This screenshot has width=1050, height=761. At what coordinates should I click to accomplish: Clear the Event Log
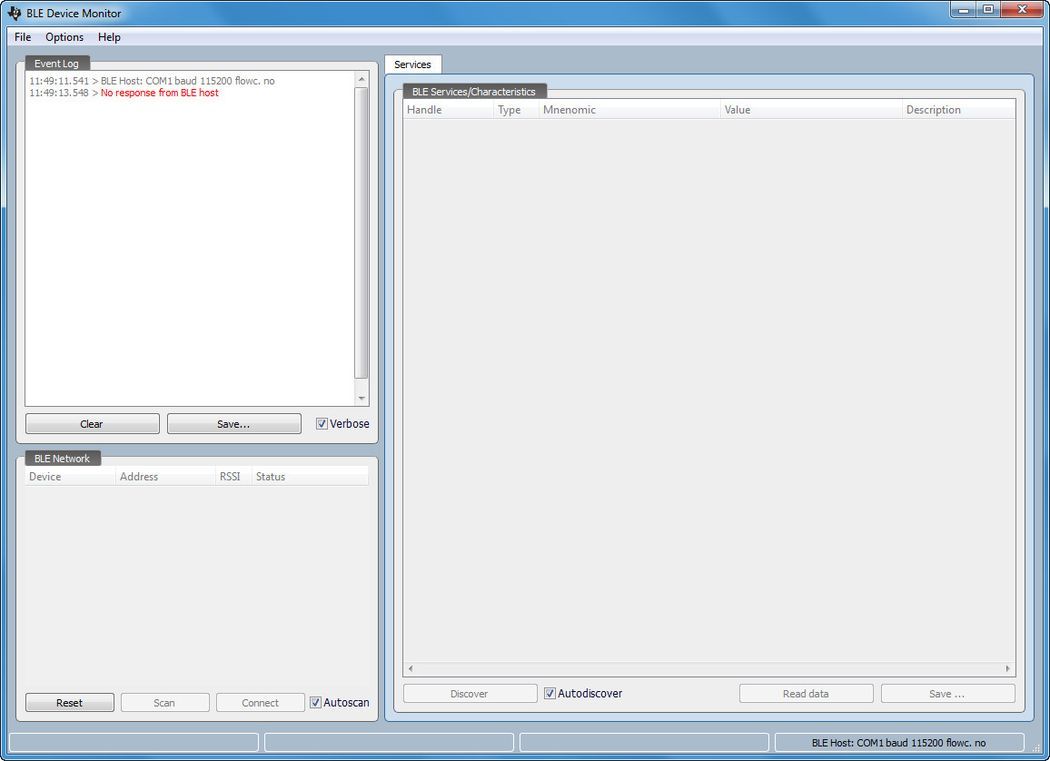92,423
